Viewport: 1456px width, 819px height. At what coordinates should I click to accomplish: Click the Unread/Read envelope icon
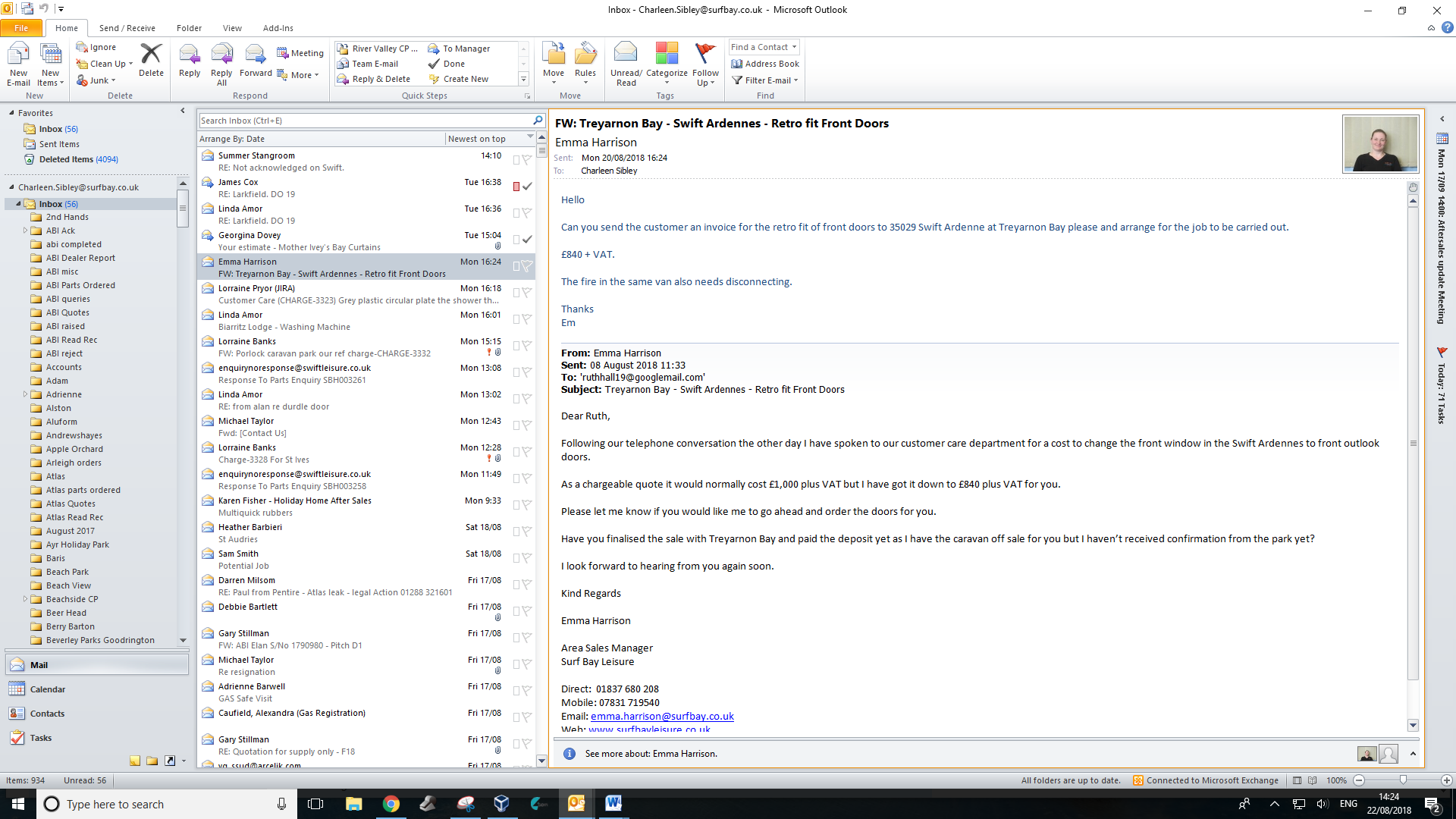pyautogui.click(x=626, y=55)
